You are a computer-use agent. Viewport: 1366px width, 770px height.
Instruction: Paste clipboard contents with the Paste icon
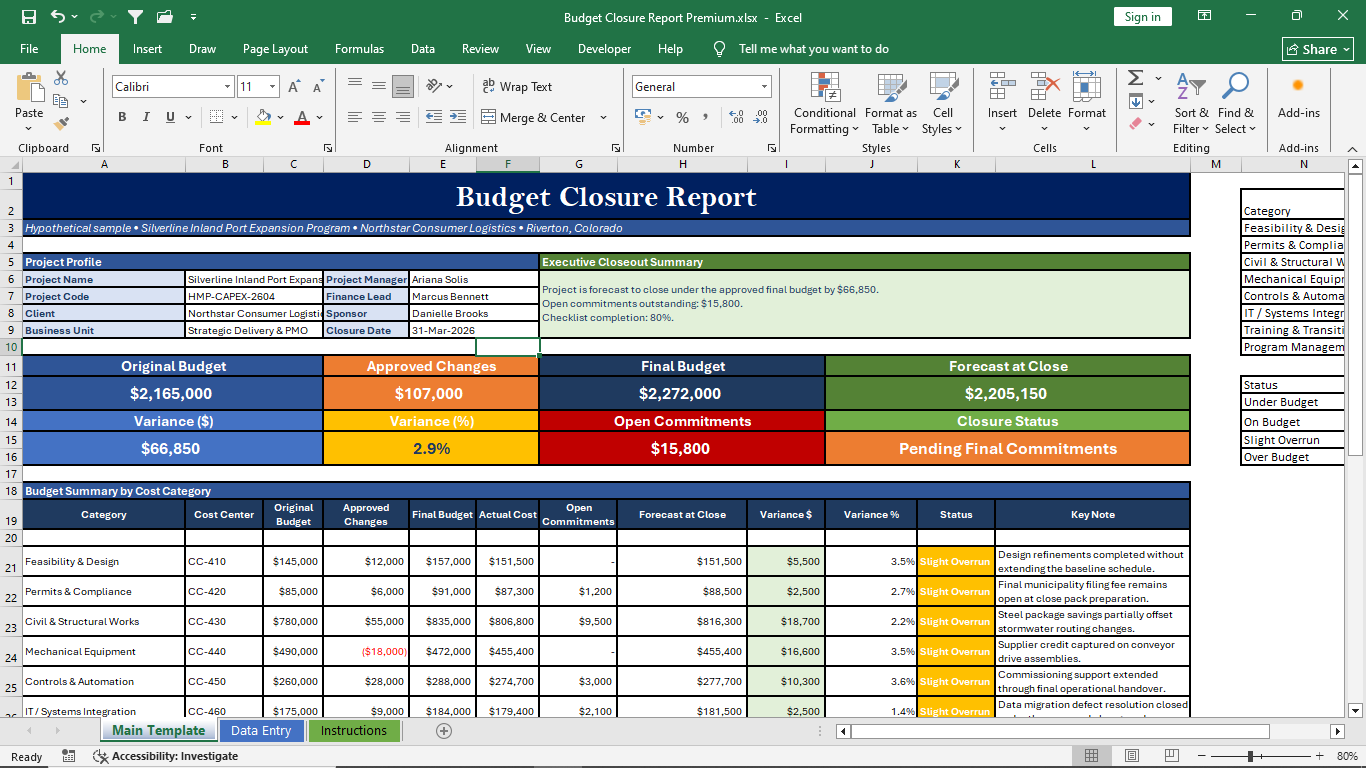[x=29, y=89]
